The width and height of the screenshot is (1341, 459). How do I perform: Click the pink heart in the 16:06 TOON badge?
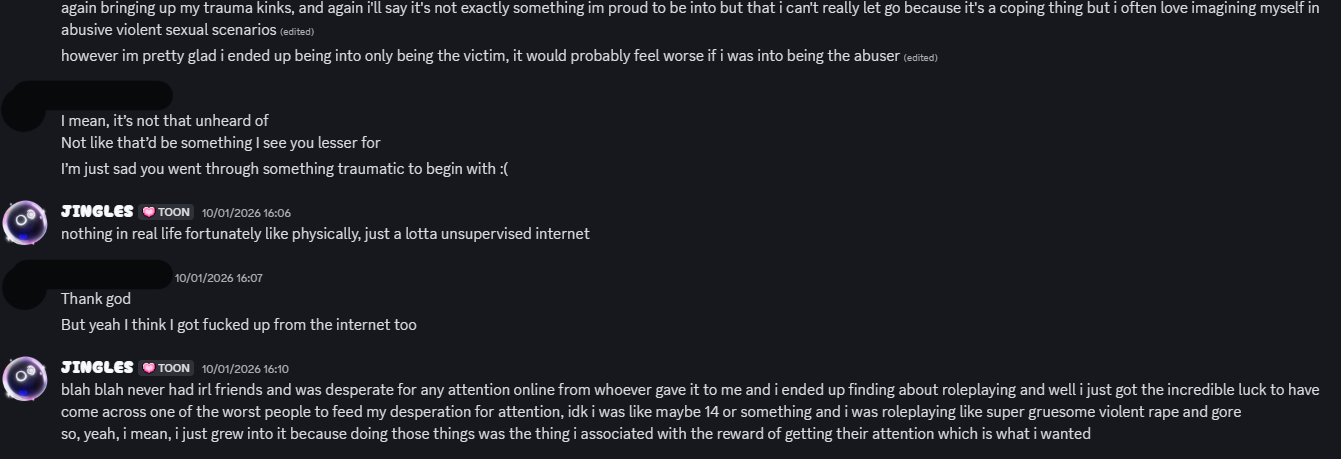[149, 213]
